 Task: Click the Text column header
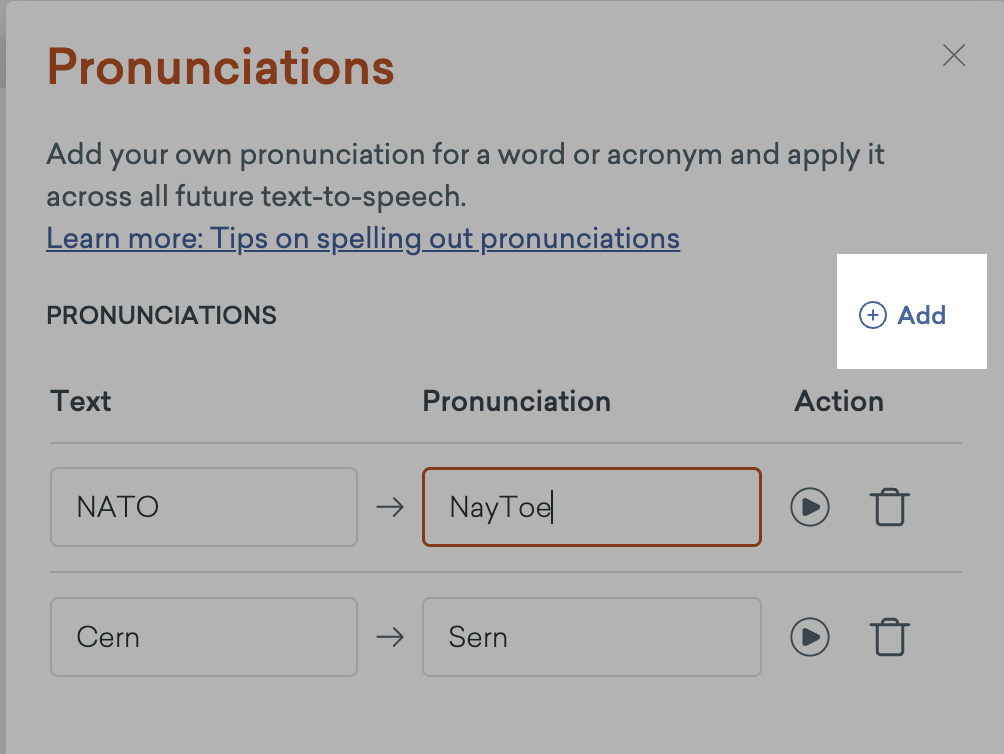coord(81,401)
